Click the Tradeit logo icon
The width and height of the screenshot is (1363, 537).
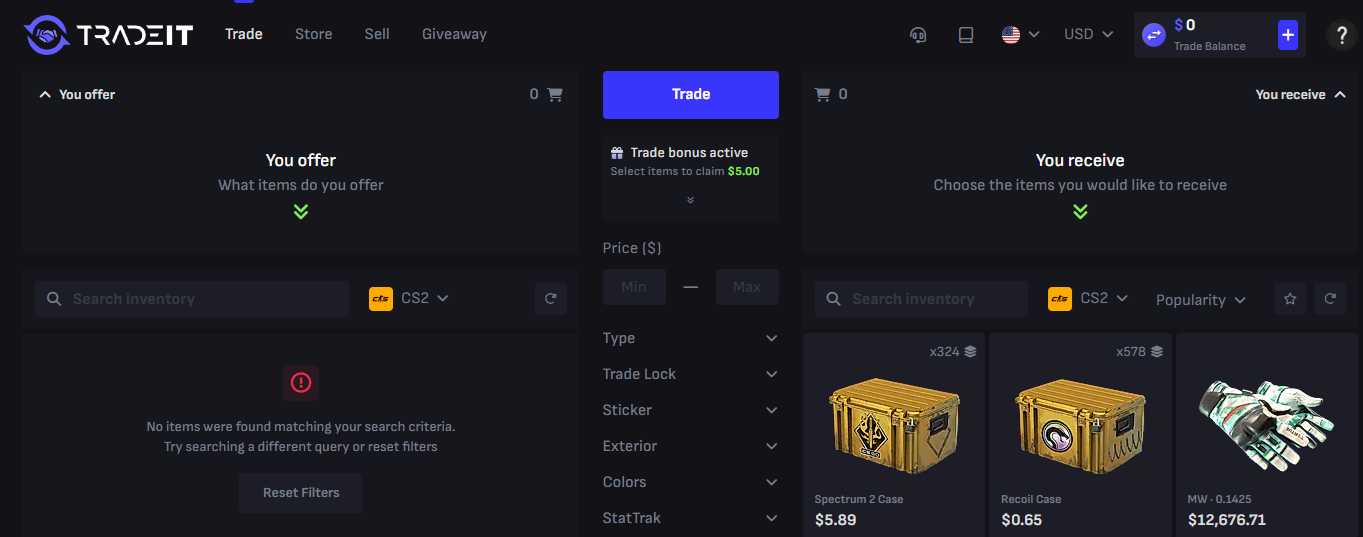pyautogui.click(x=46, y=34)
